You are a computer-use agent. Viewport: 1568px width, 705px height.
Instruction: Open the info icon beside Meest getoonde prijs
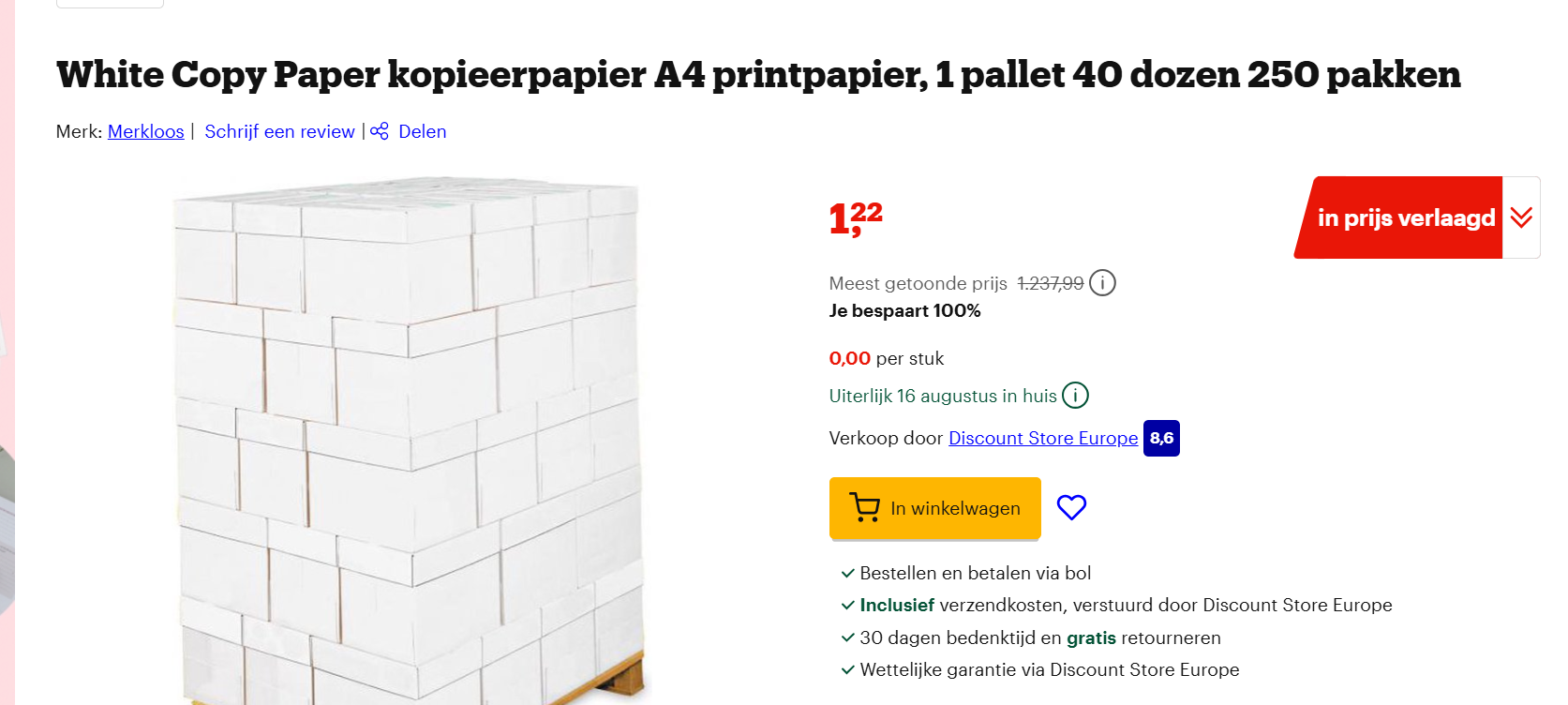point(1103,282)
